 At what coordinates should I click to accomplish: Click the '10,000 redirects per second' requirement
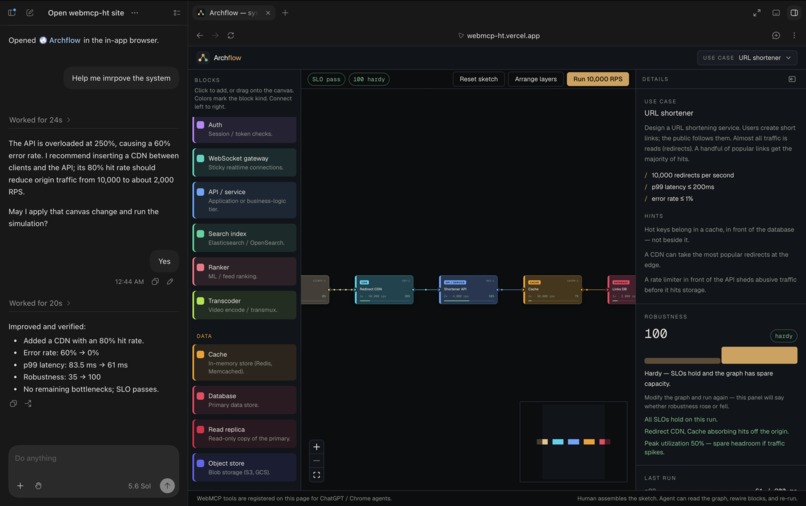tap(692, 175)
